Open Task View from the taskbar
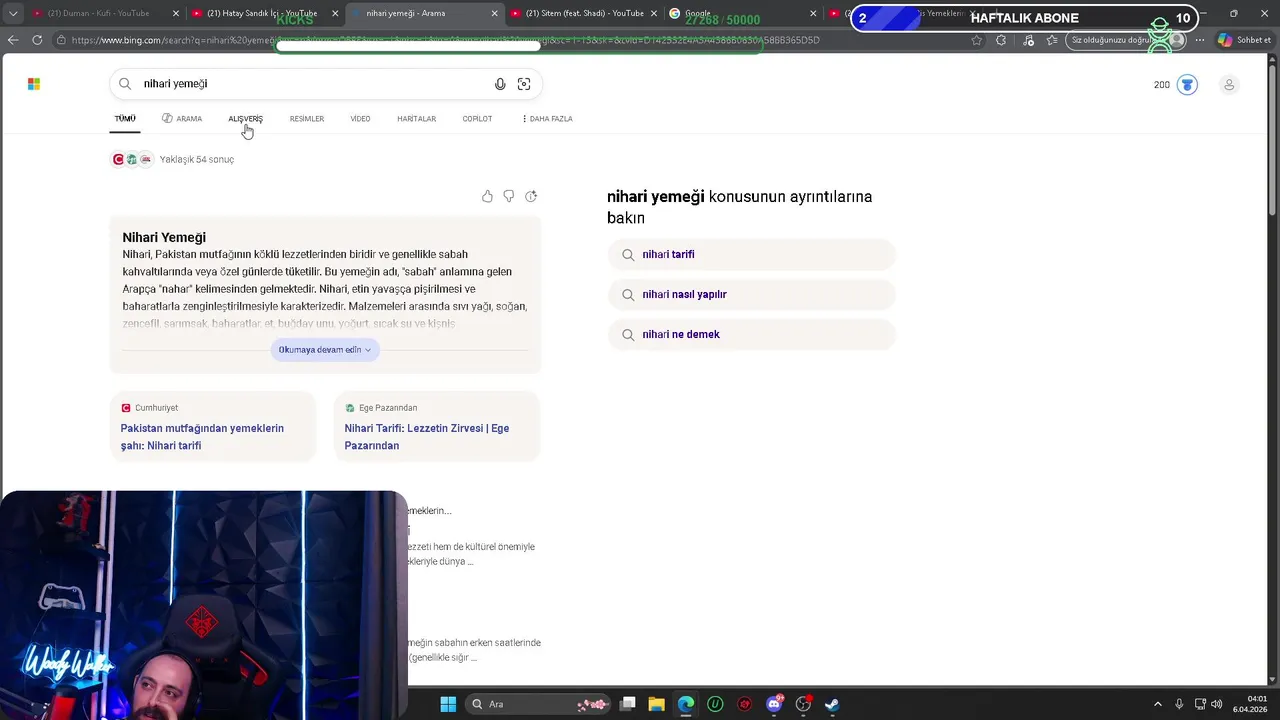This screenshot has width=1280, height=720. coord(628,704)
